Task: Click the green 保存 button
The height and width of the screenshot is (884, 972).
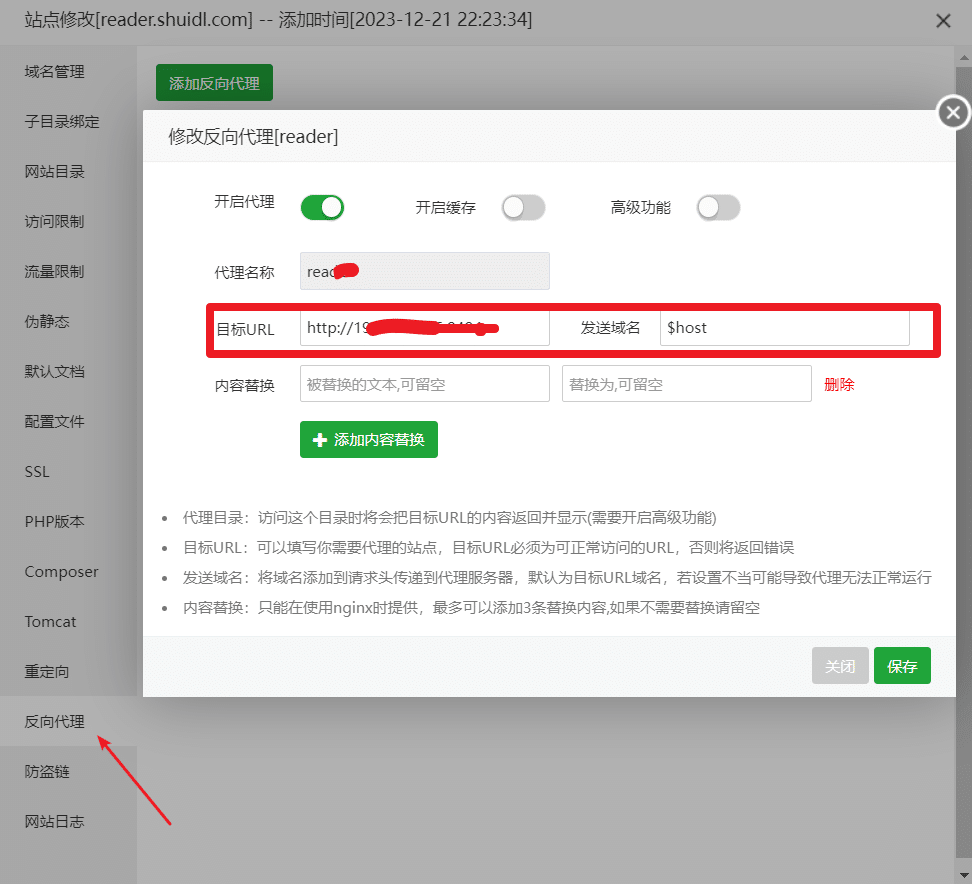Action: pos(902,665)
